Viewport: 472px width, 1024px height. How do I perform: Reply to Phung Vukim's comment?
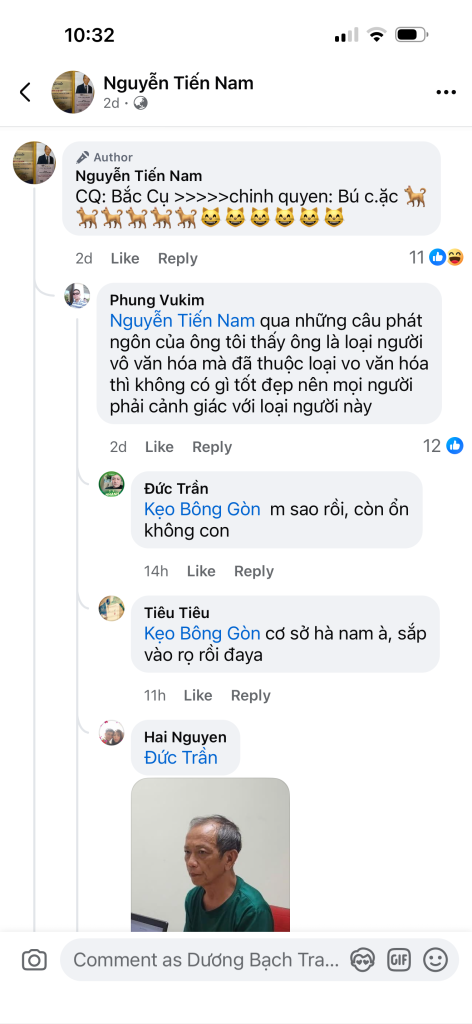[212, 447]
